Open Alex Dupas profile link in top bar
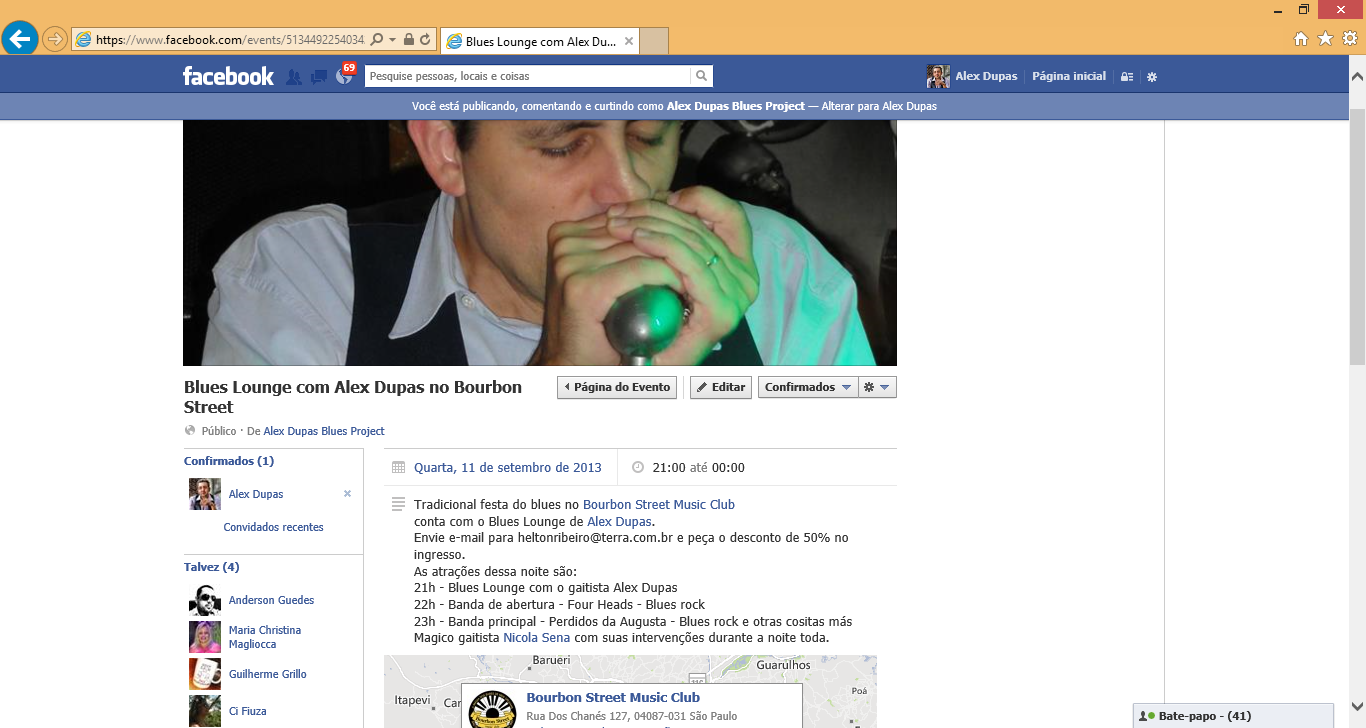This screenshot has height=728, width=1366. coord(986,76)
